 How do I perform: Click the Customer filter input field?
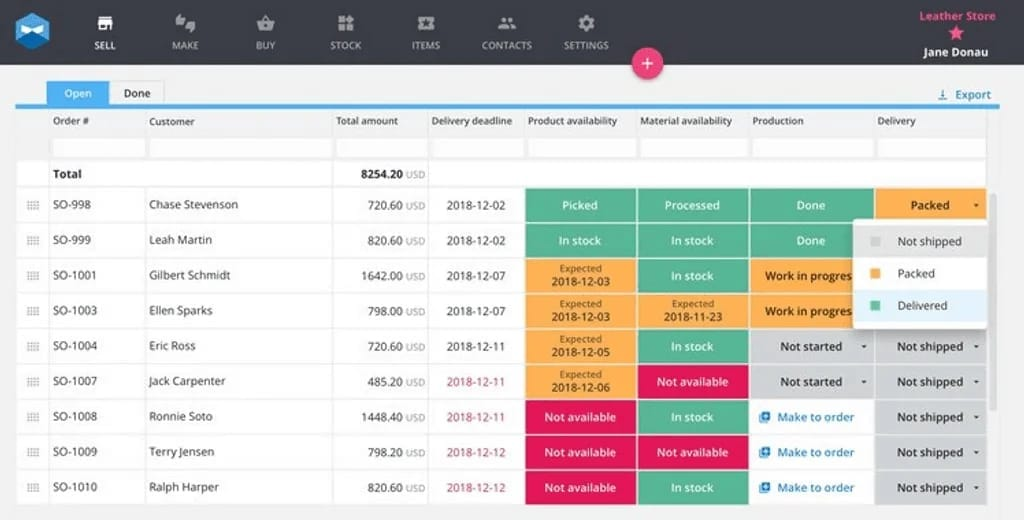238,148
